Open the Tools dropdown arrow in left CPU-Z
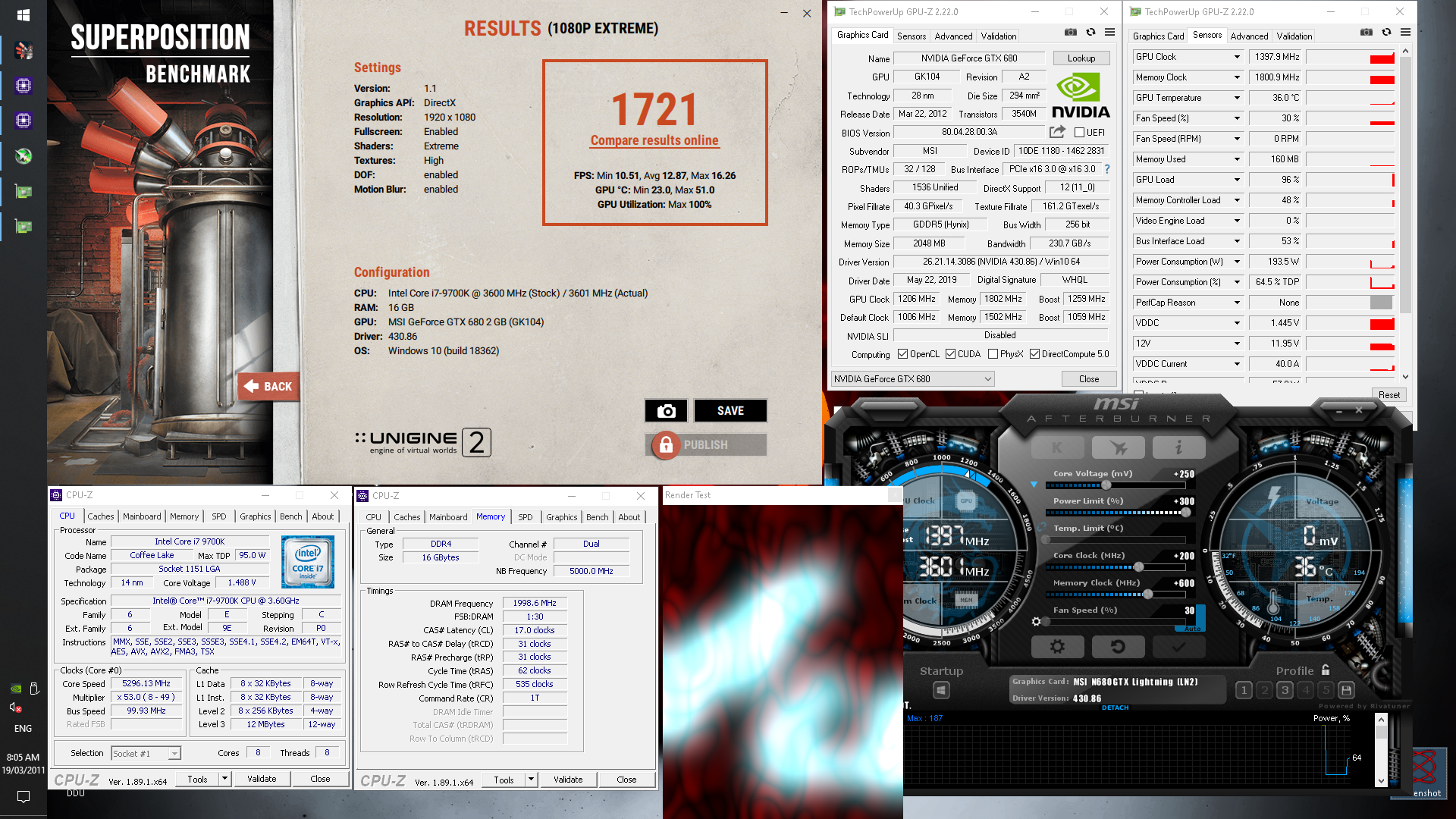The height and width of the screenshot is (819, 1456). (x=224, y=779)
